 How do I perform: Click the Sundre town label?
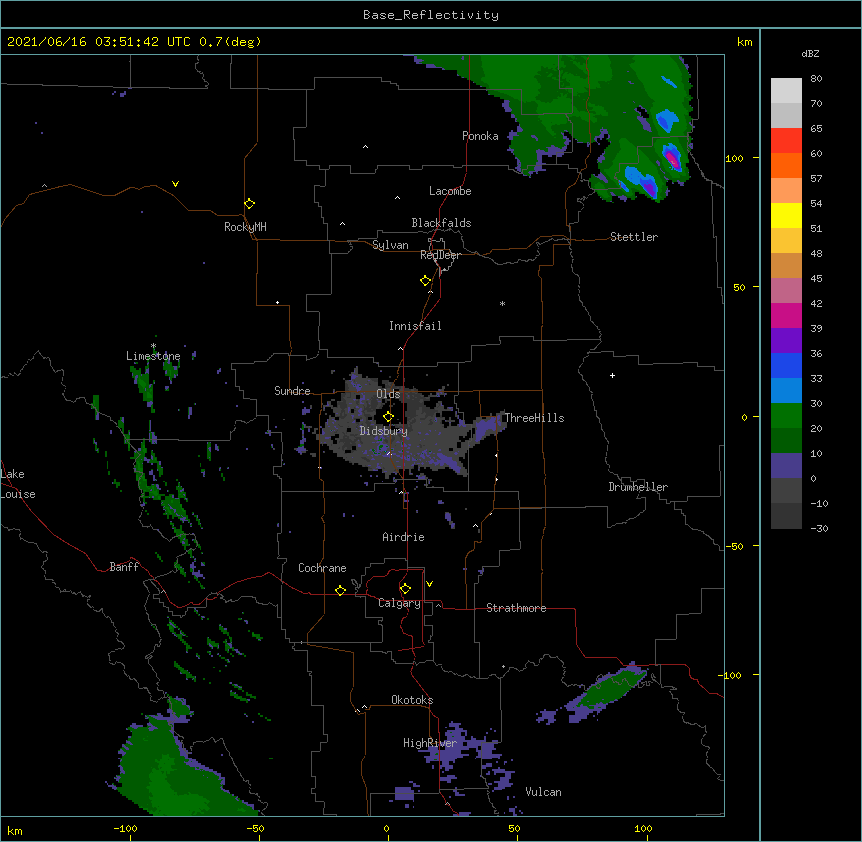[x=292, y=391]
